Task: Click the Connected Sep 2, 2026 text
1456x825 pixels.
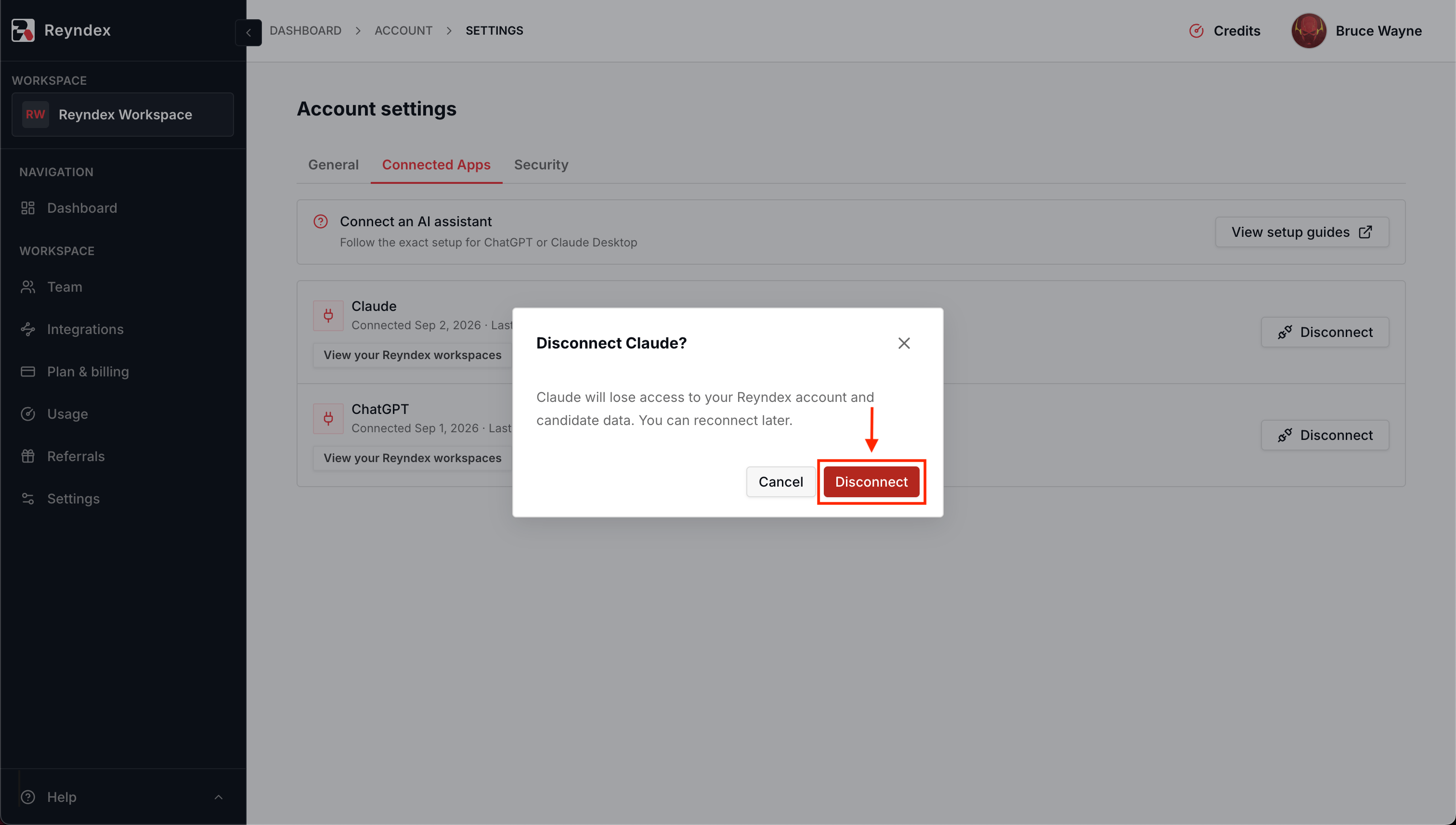Action: 416,325
